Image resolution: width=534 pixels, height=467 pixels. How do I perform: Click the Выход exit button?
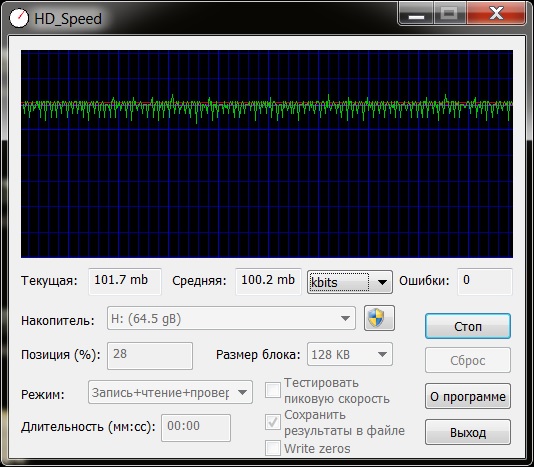(468, 432)
